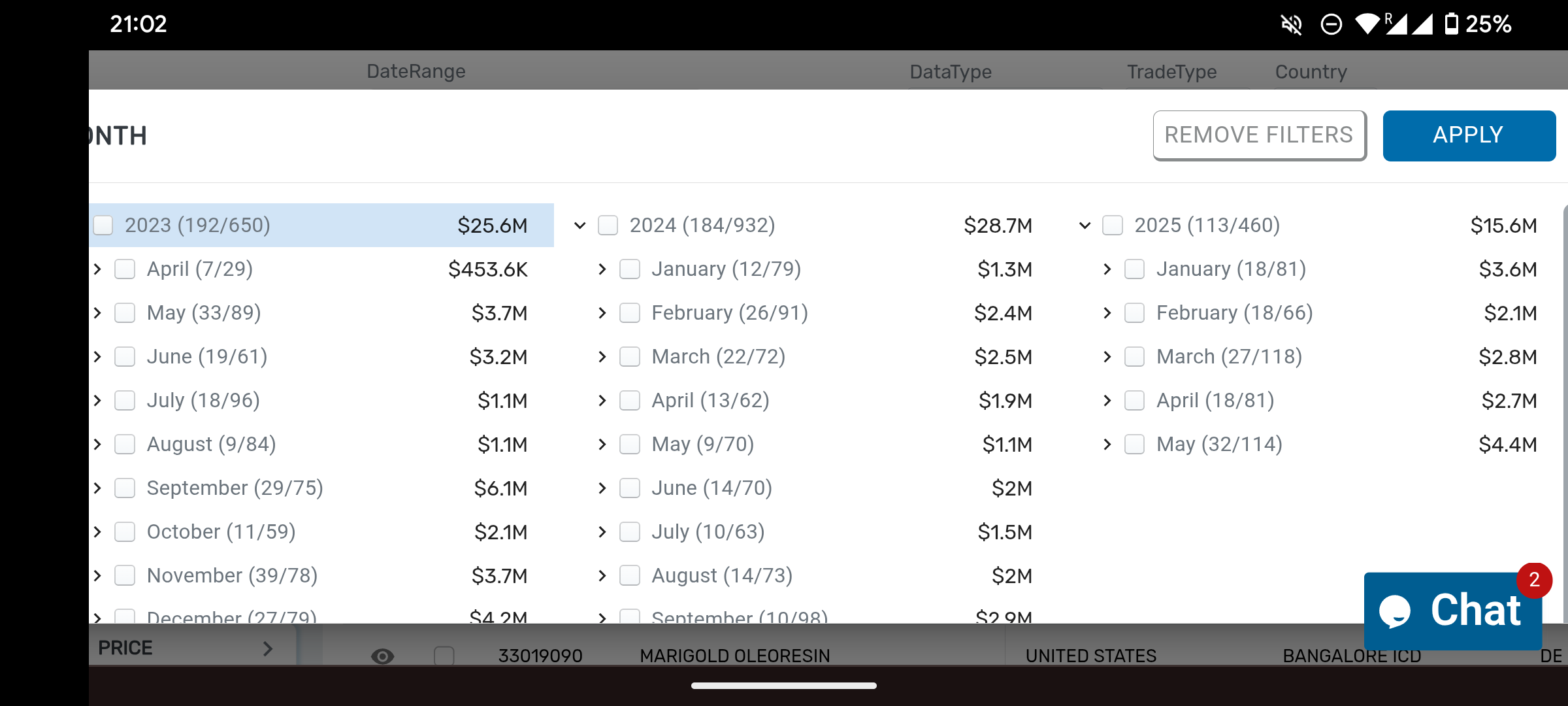Click the APPLY button
Screen dimensions: 1568x706
1469,135
